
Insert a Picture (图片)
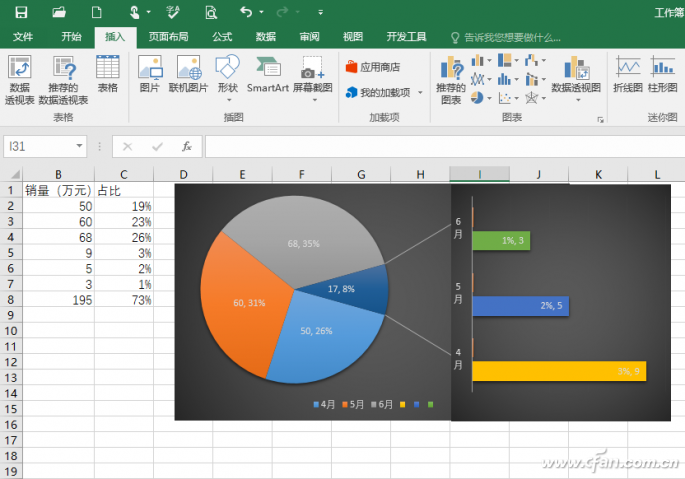tap(150, 73)
